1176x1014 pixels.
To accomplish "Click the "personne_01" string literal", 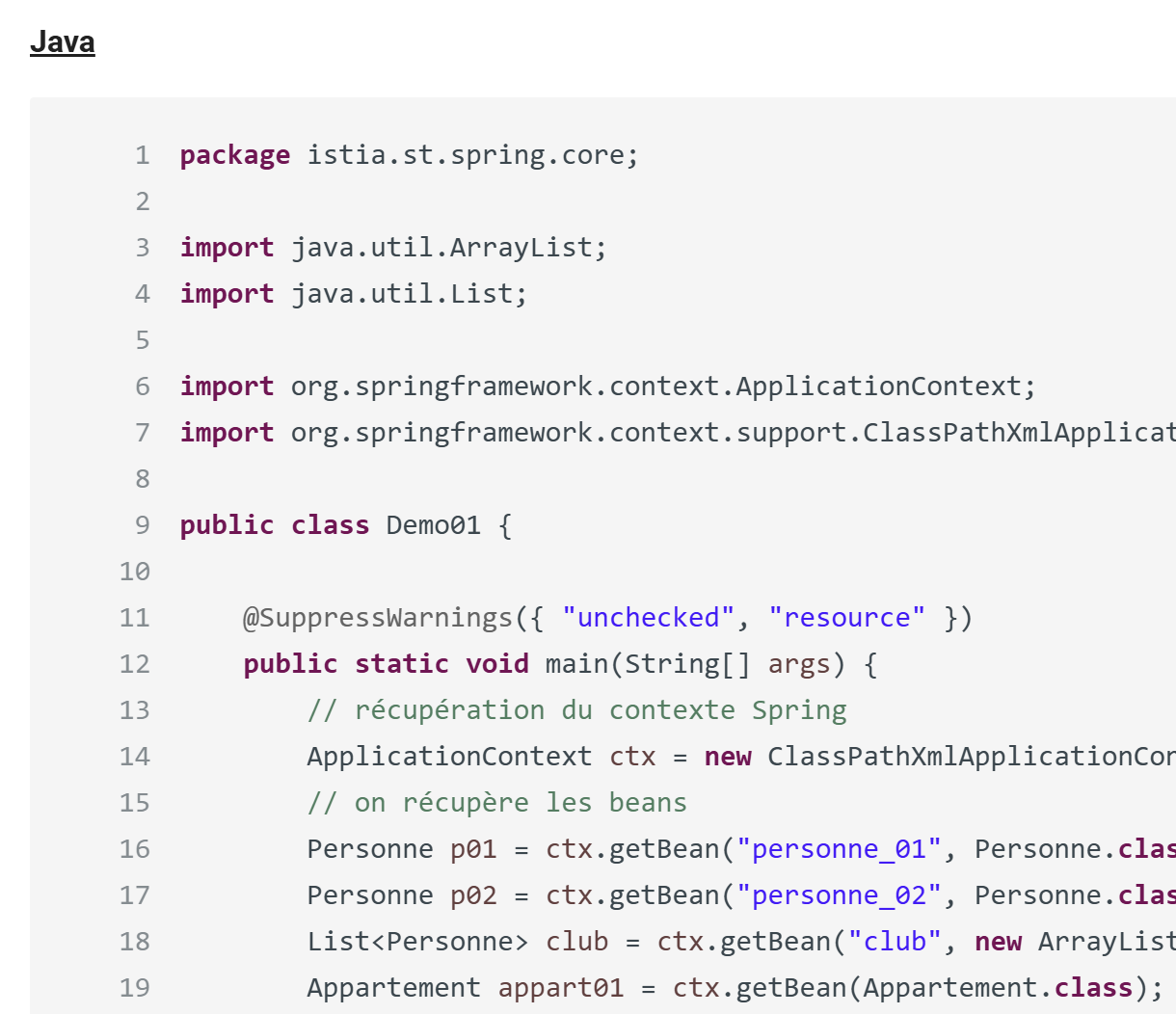I will pyautogui.click(x=839, y=849).
